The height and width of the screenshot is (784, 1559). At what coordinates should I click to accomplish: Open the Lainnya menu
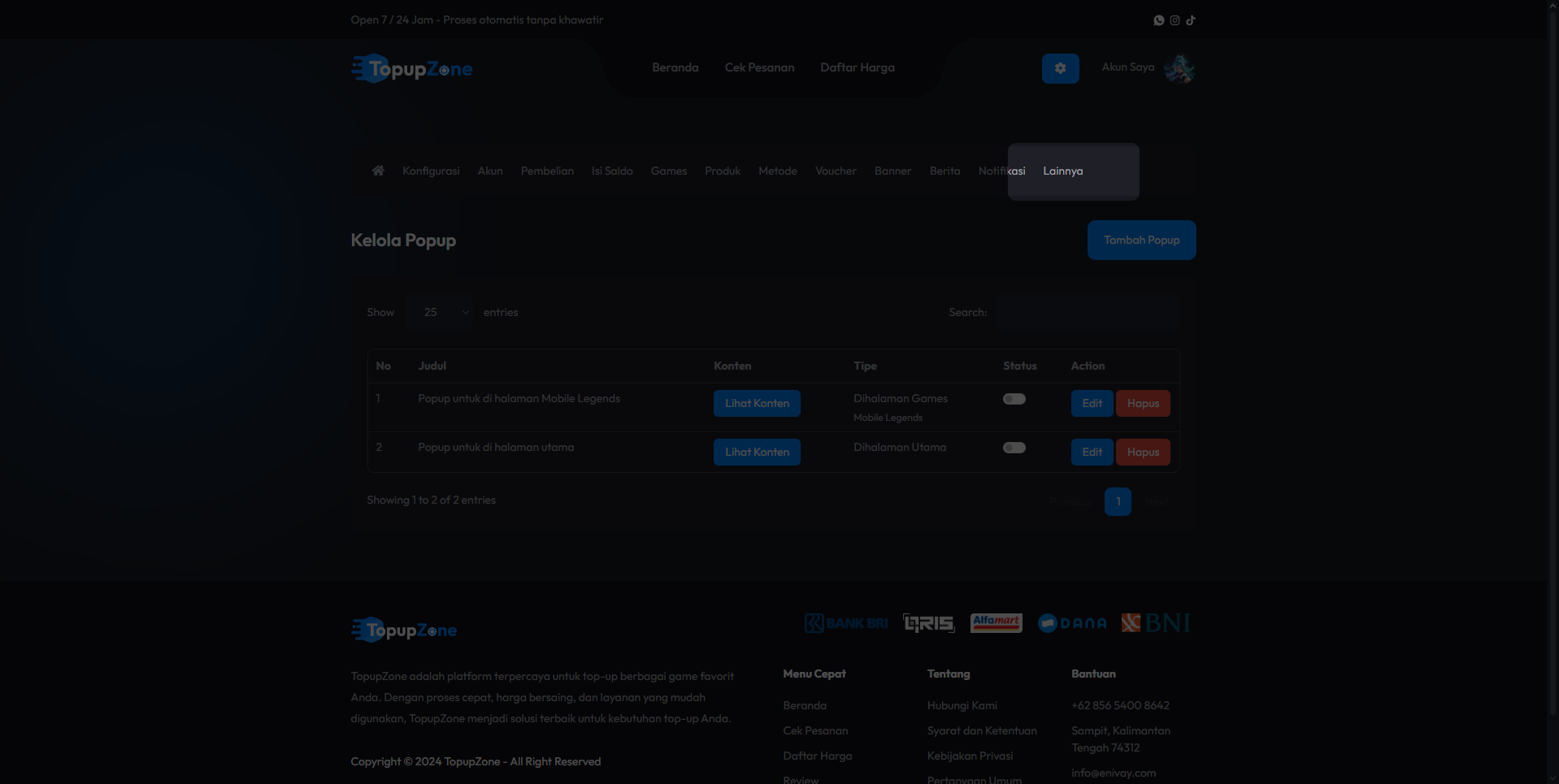point(1062,171)
